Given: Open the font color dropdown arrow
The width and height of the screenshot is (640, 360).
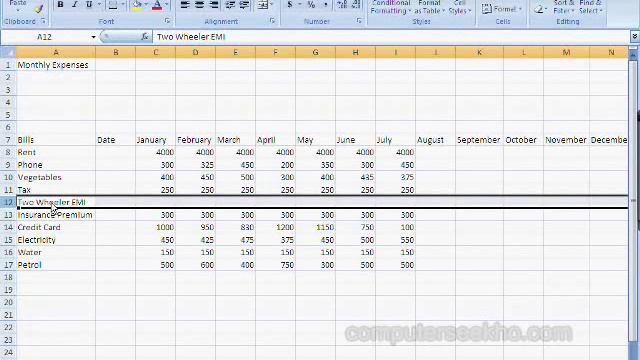Looking at the screenshot, I should click(x=166, y=5).
